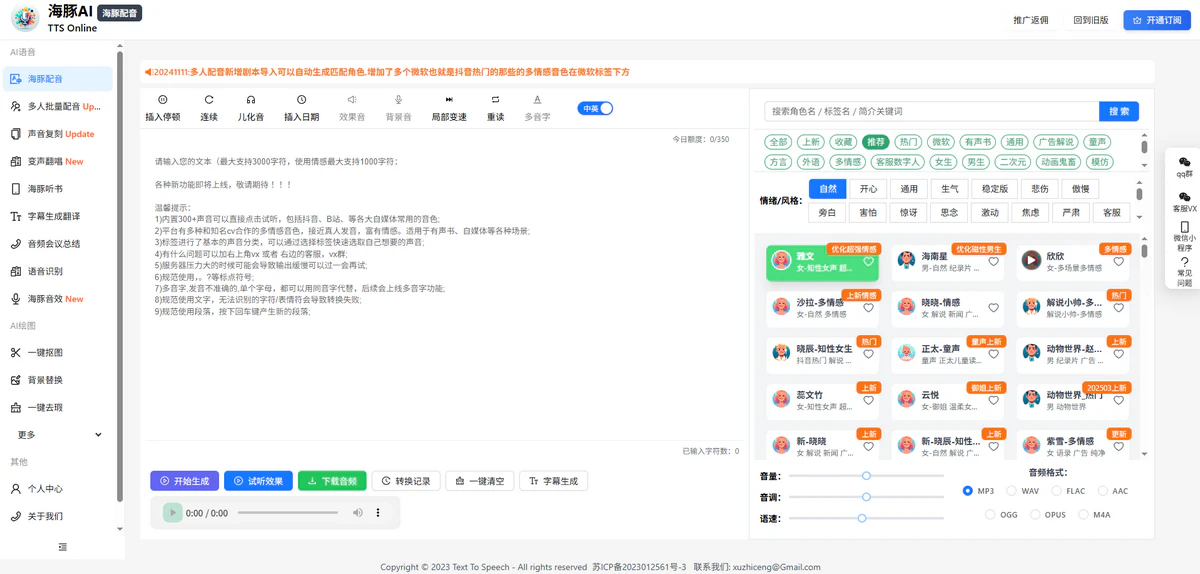The height and width of the screenshot is (574, 1200).
Task: Apply 重读 emphasis tool
Action: coord(495,100)
